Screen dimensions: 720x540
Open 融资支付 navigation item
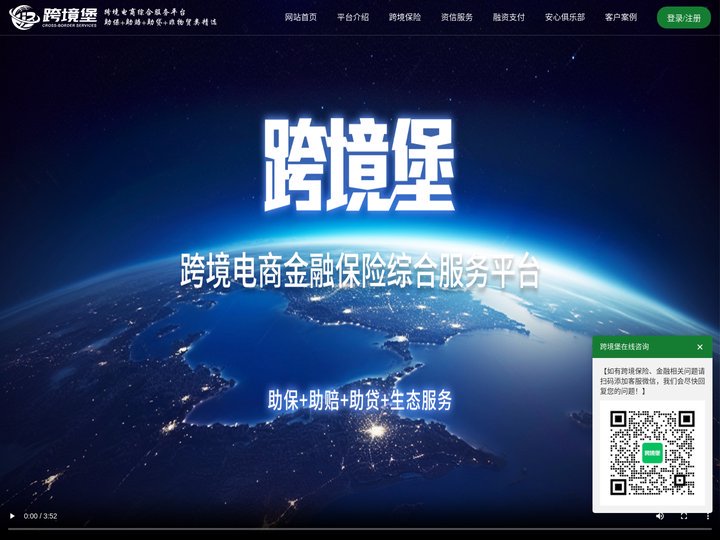click(508, 17)
